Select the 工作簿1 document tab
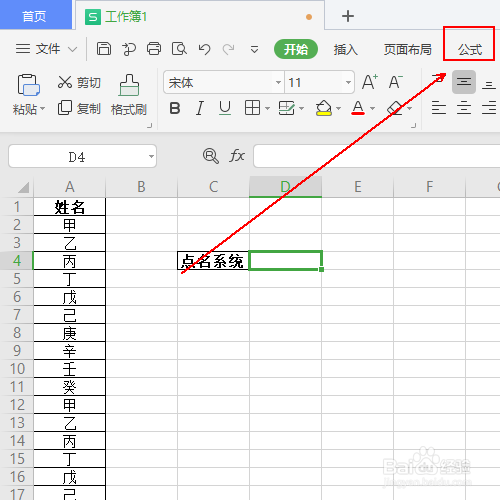The width and height of the screenshot is (500, 500). tap(200, 16)
